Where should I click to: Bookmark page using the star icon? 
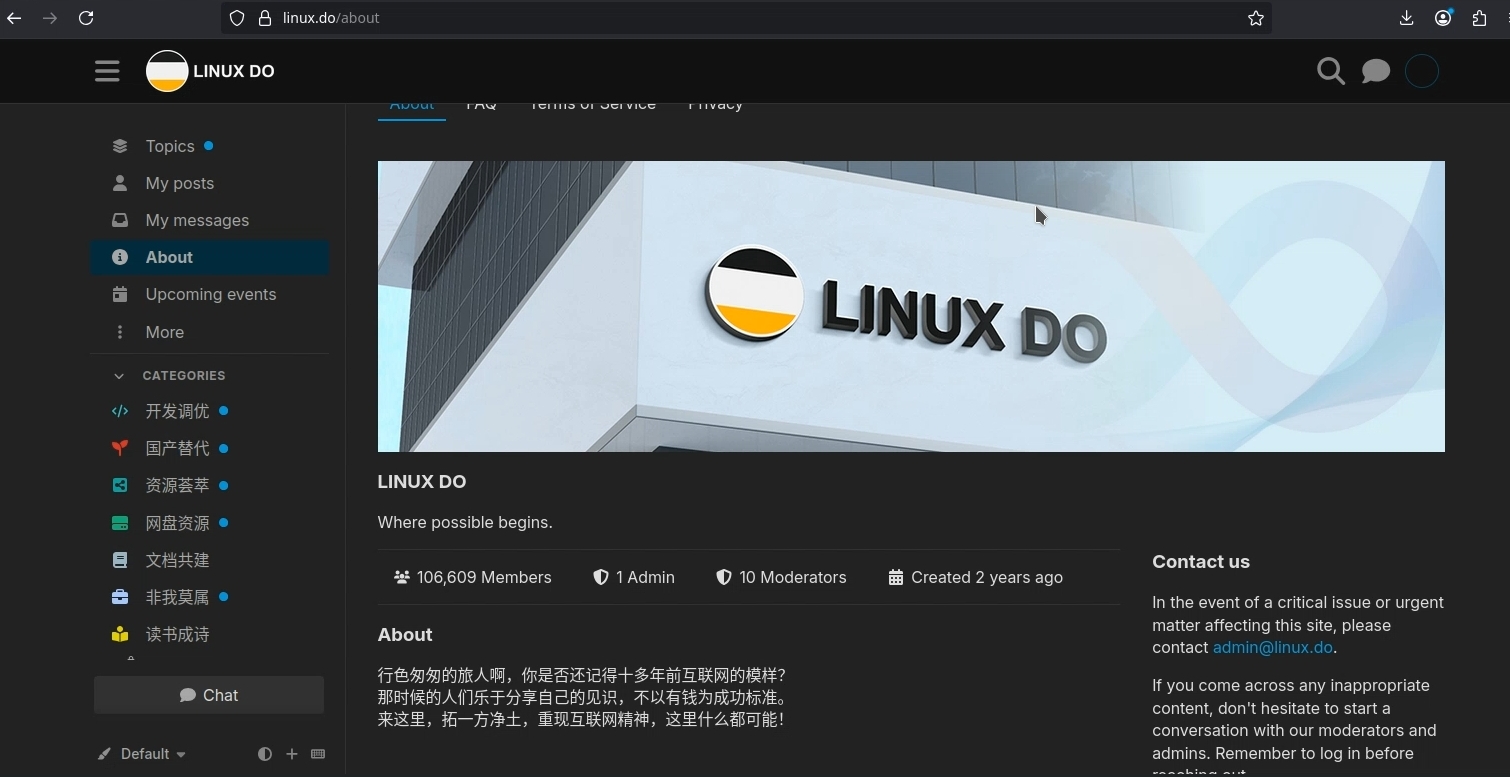tap(1256, 18)
